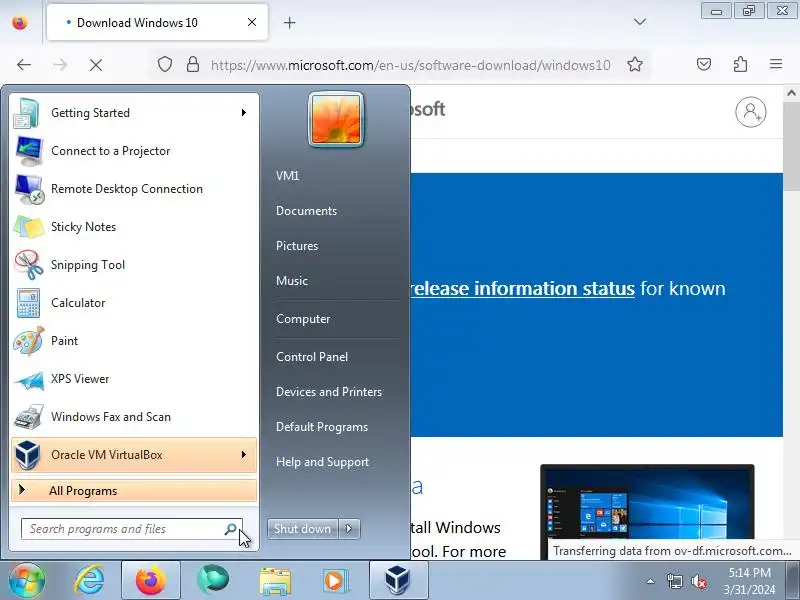Click the network tray icon
Screen dimensions: 800x600
pos(674,581)
